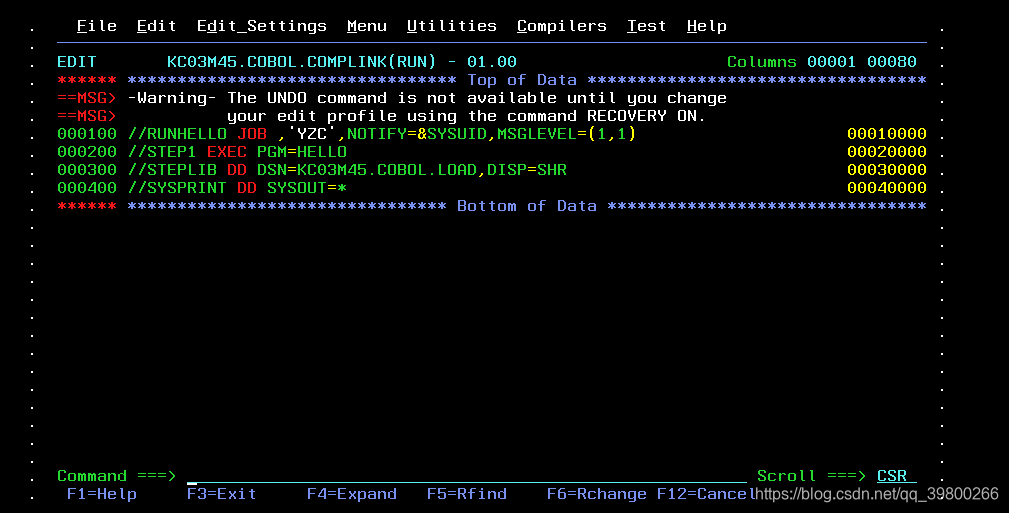The height and width of the screenshot is (513, 1009).
Task: Click F3=Exit function key
Action: pos(221,494)
